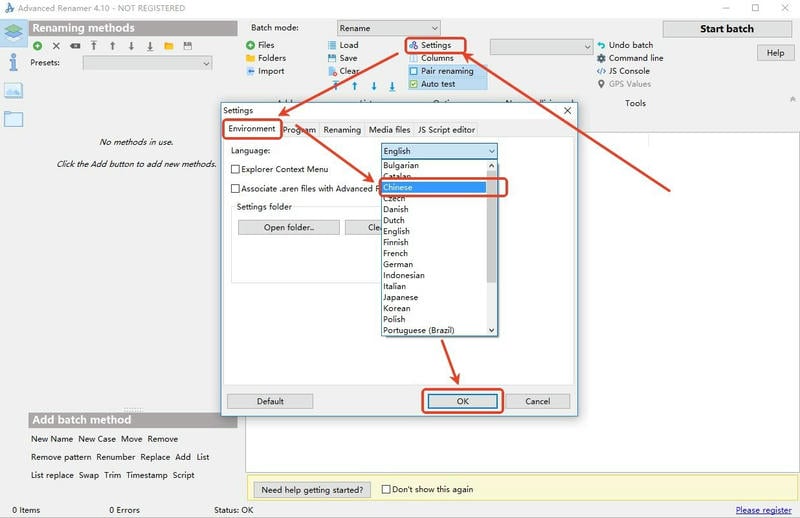Switch to the Program tab
Image resolution: width=800 pixels, height=518 pixels.
point(299,130)
